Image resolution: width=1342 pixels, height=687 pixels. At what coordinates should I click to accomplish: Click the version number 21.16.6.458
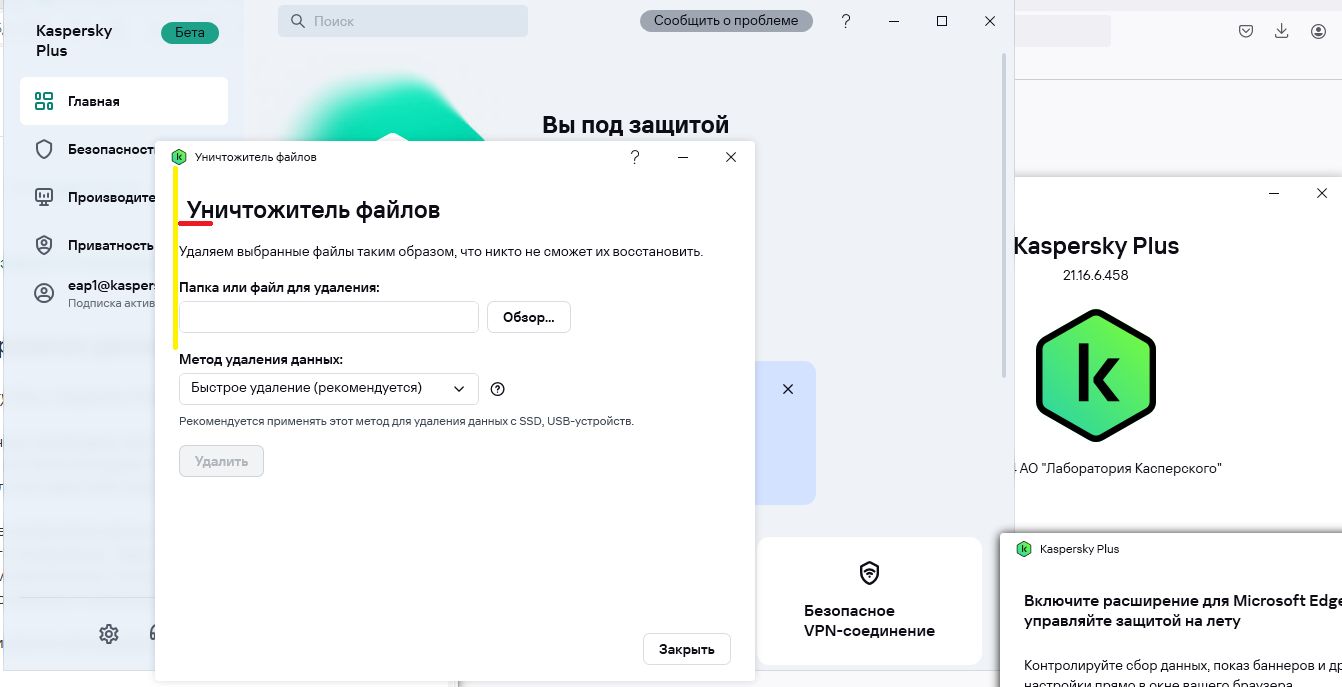point(1096,275)
